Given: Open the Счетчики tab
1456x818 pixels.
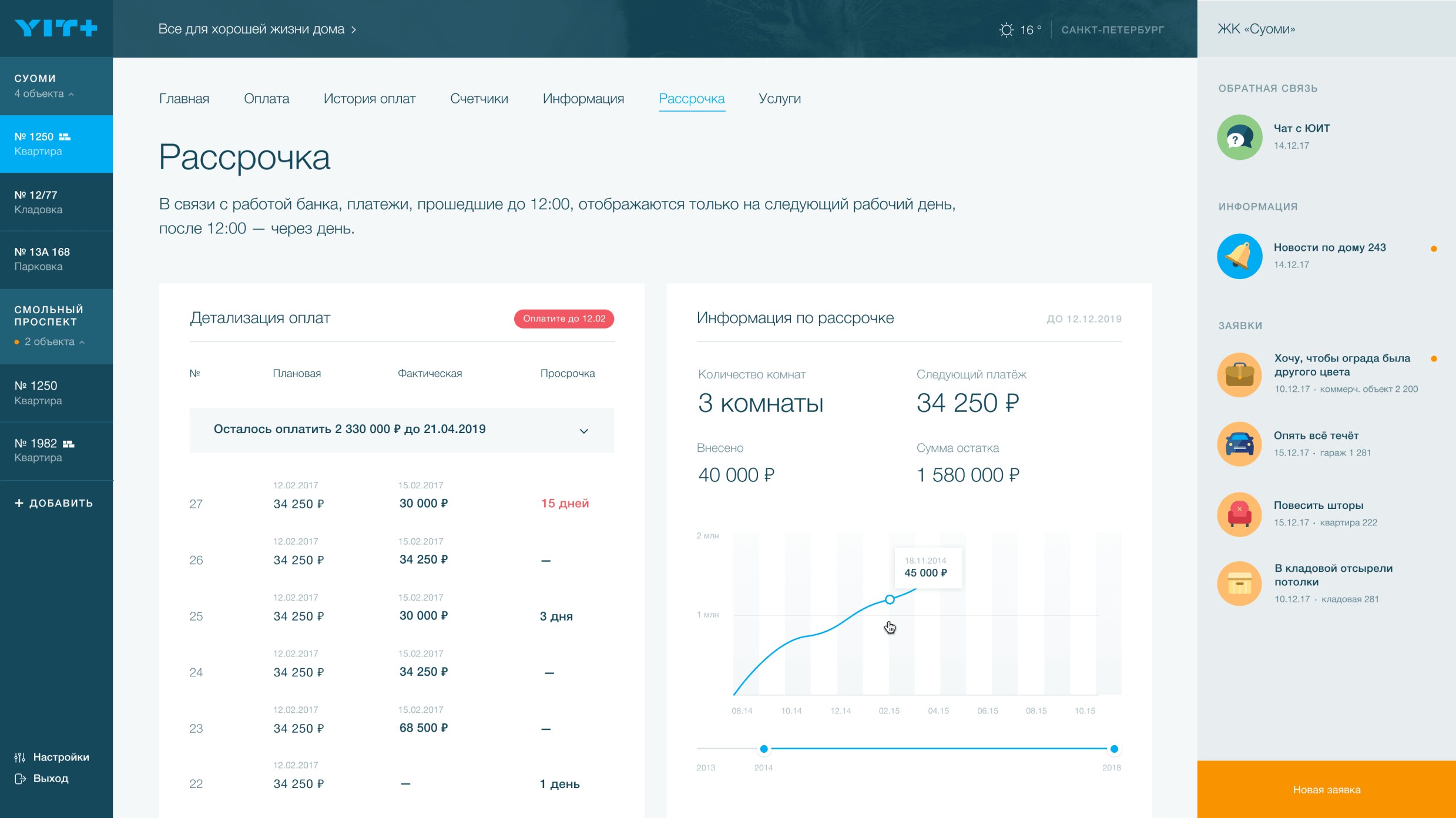Looking at the screenshot, I should point(479,99).
